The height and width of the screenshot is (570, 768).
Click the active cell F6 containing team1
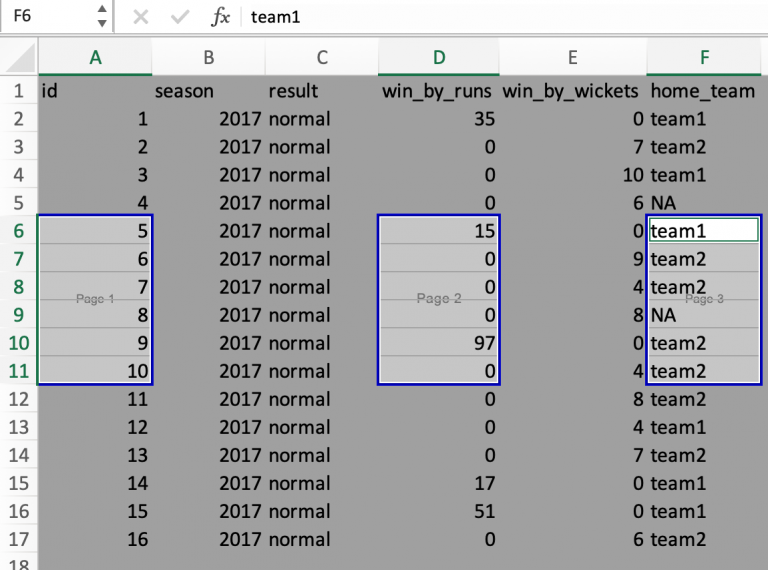704,231
